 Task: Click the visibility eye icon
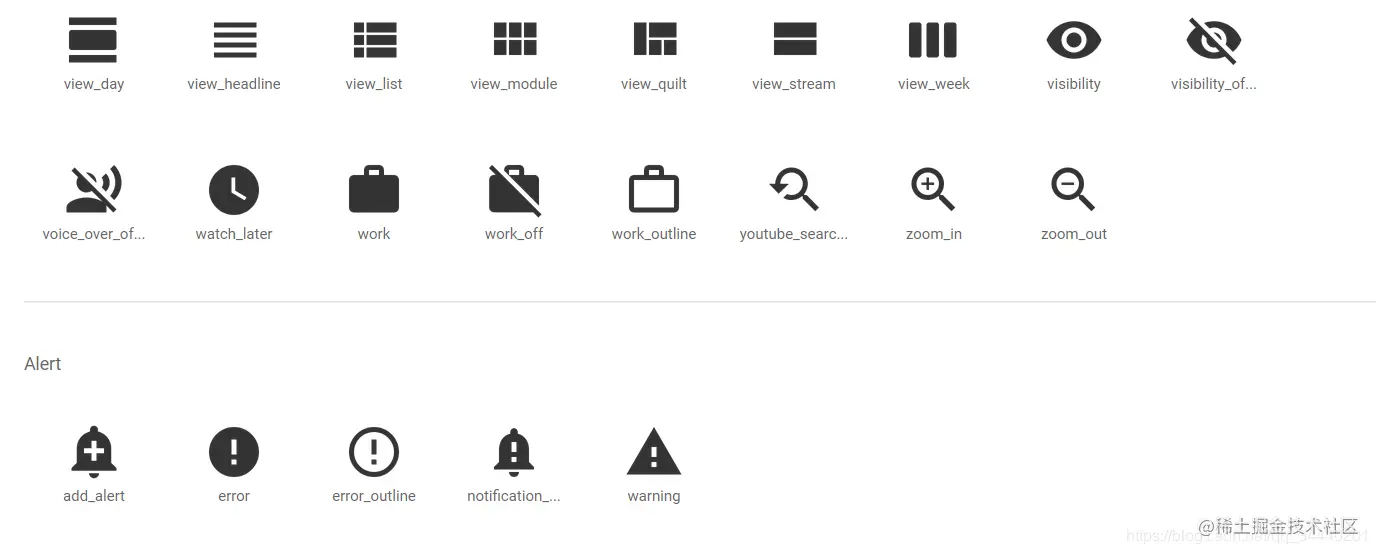[1074, 40]
